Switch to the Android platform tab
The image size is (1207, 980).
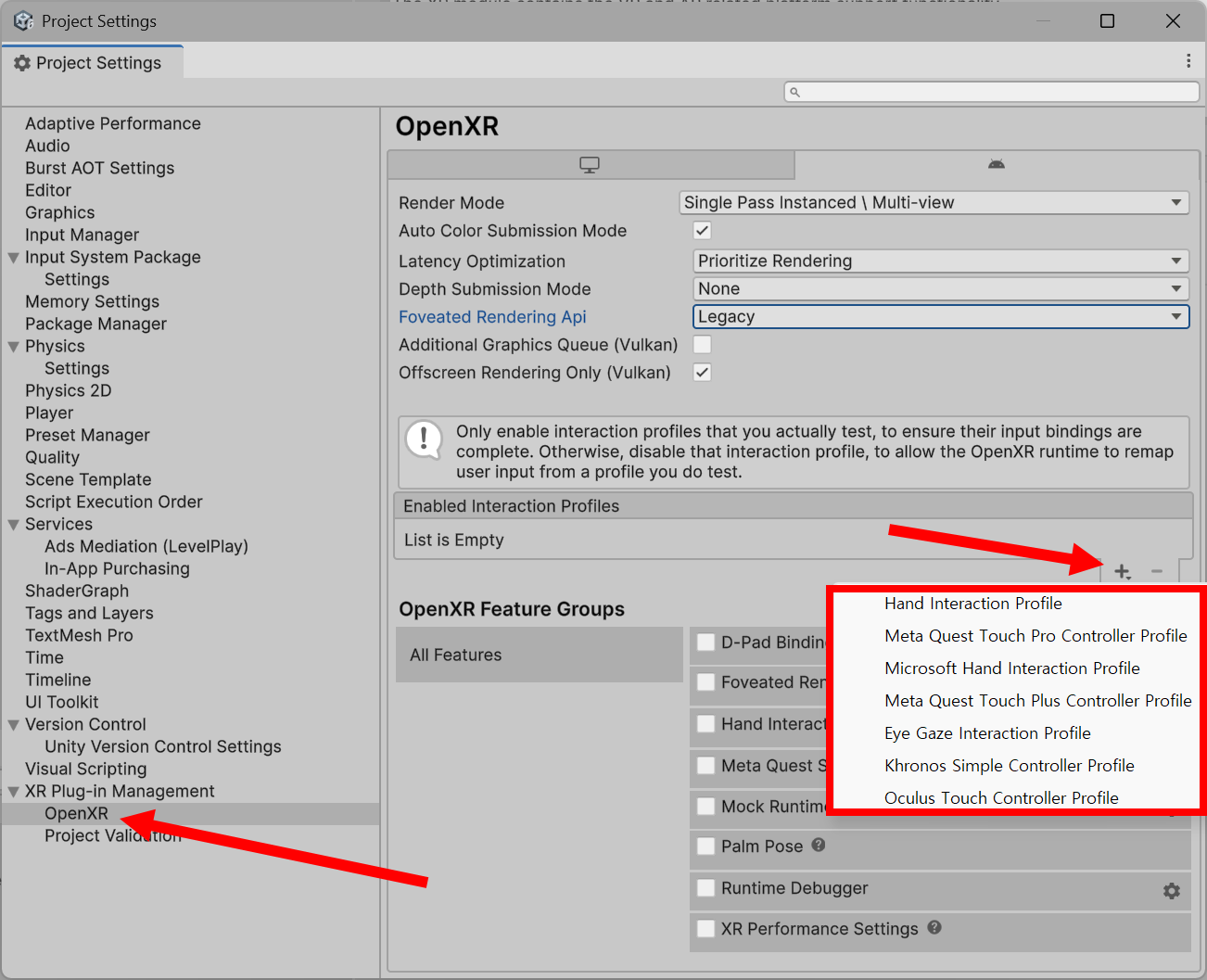pos(997,165)
